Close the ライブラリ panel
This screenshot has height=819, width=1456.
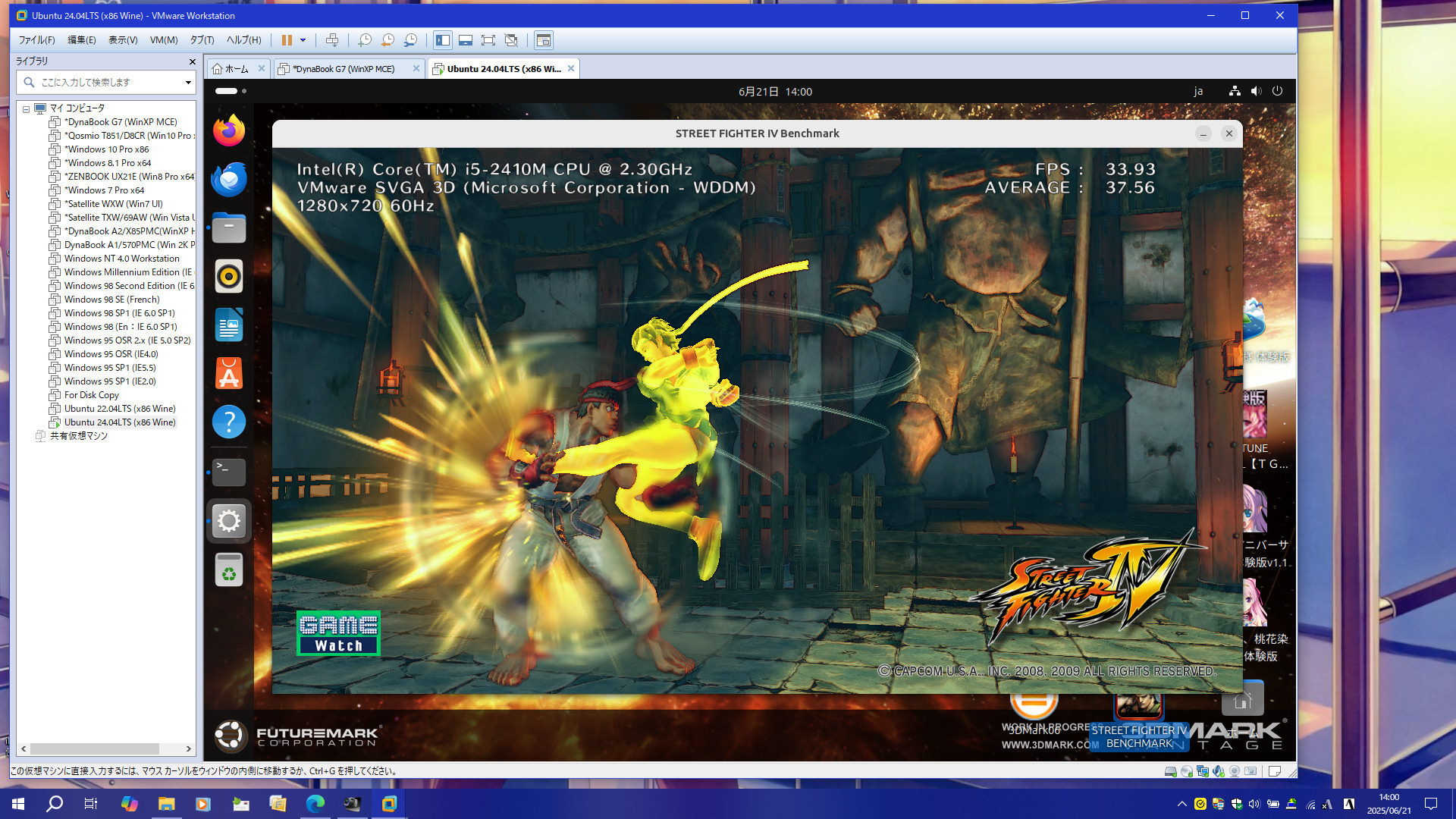pyautogui.click(x=192, y=61)
